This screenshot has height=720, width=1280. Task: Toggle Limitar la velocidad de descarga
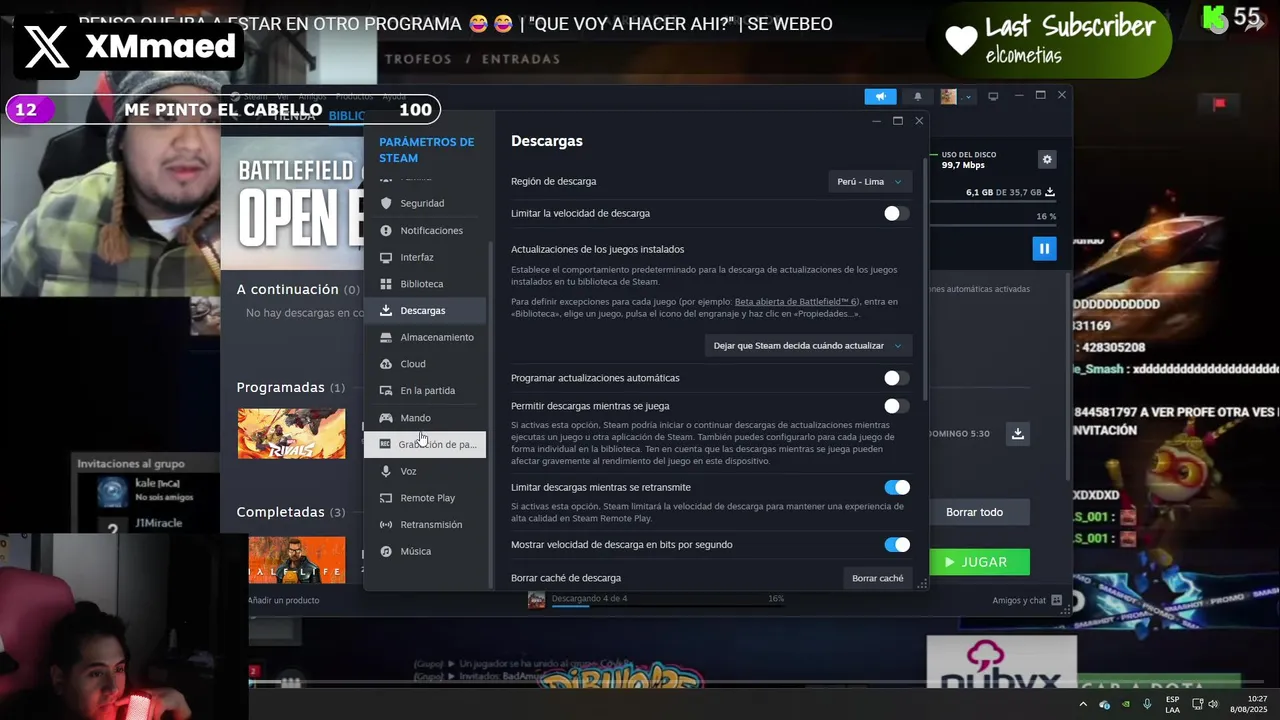point(897,213)
